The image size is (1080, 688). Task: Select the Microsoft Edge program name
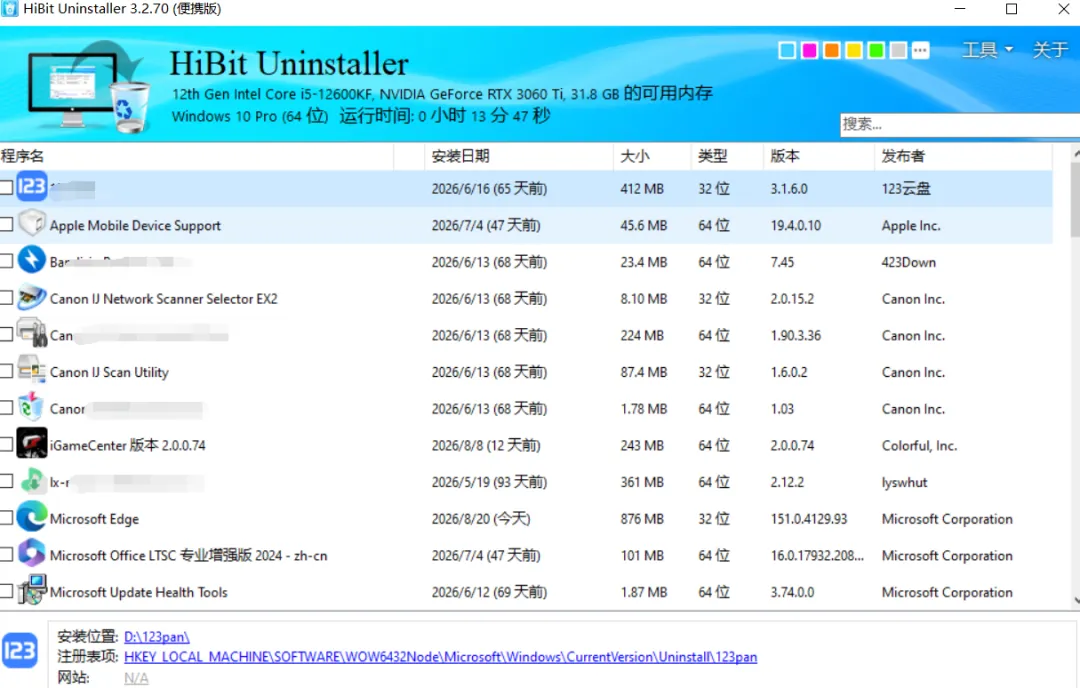pyautogui.click(x=94, y=519)
